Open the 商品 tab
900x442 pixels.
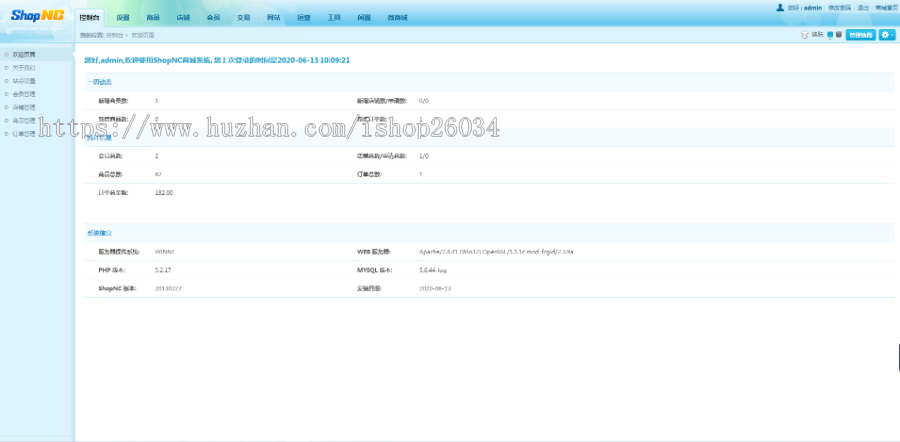(153, 18)
